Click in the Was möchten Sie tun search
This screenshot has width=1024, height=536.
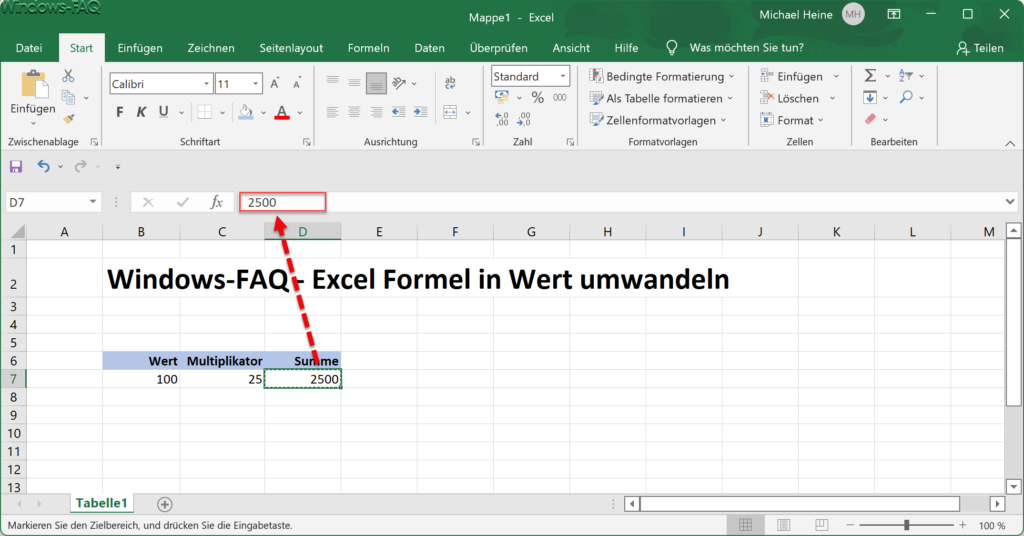(746, 48)
